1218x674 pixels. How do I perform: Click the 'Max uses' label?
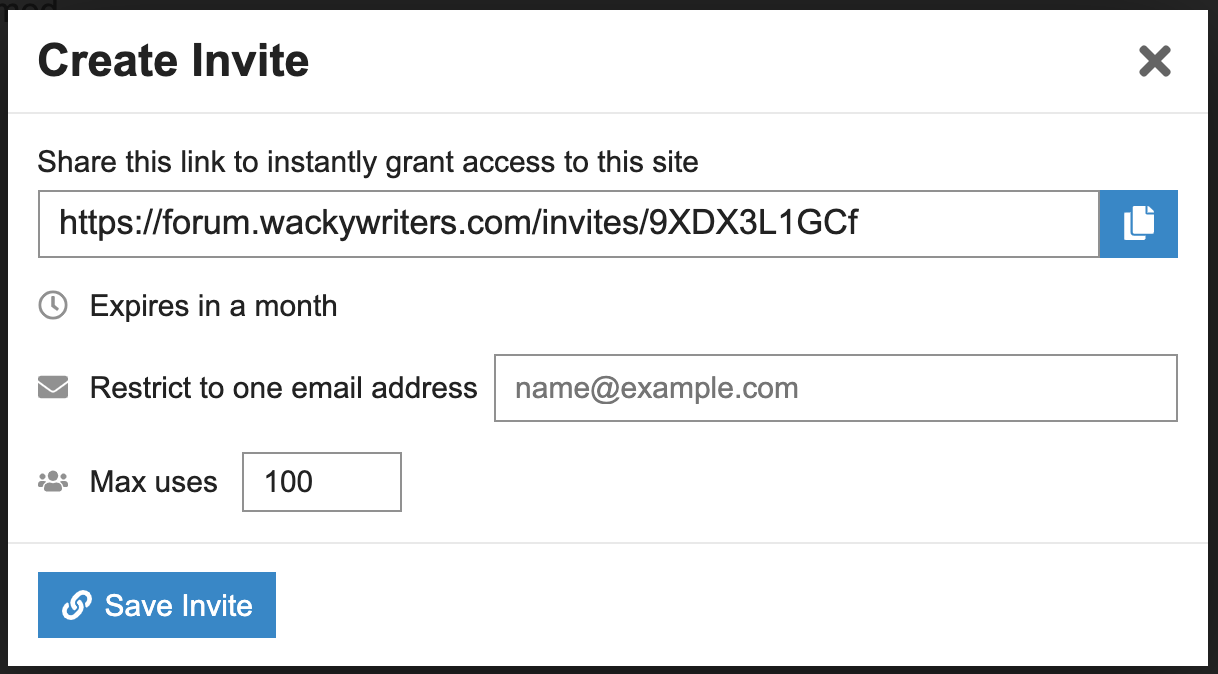[x=153, y=482]
